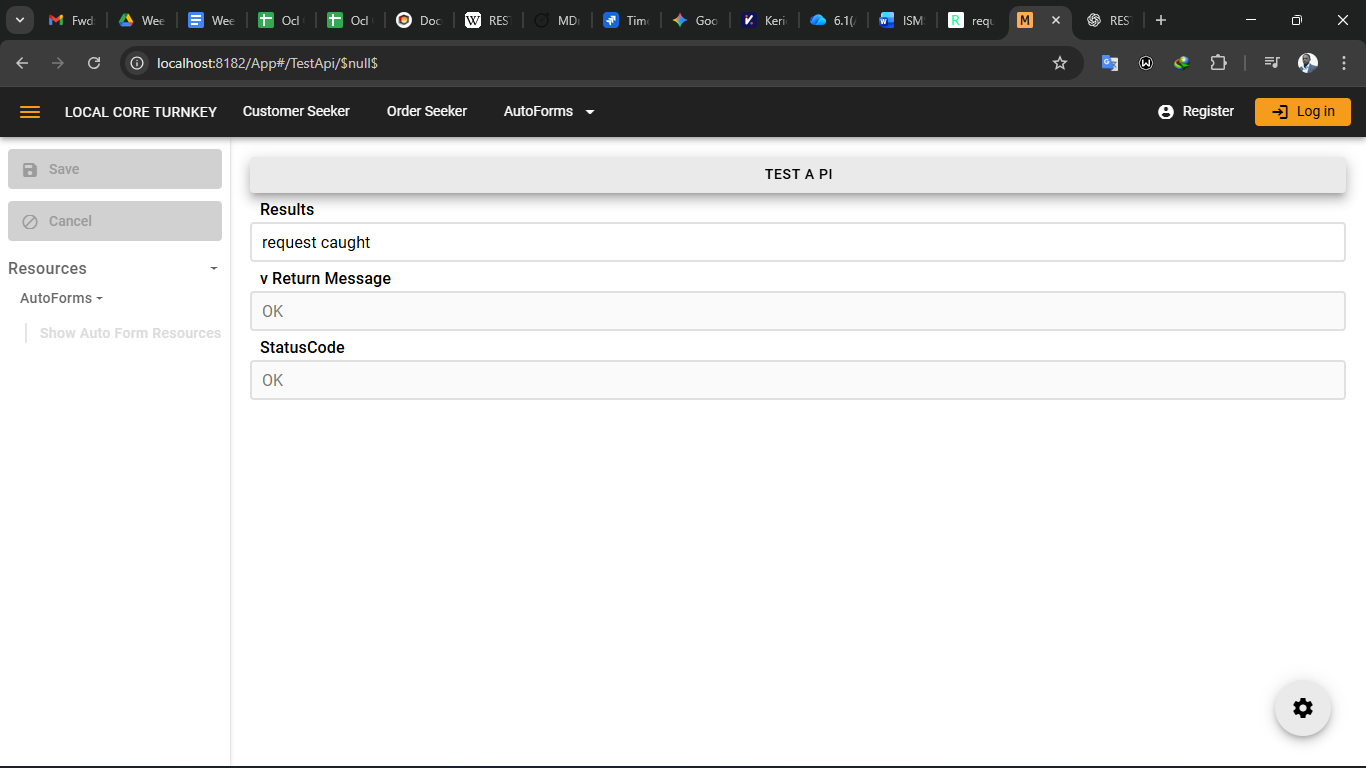
Task: Bookmark this page with the star icon
Action: pyautogui.click(x=1060, y=63)
